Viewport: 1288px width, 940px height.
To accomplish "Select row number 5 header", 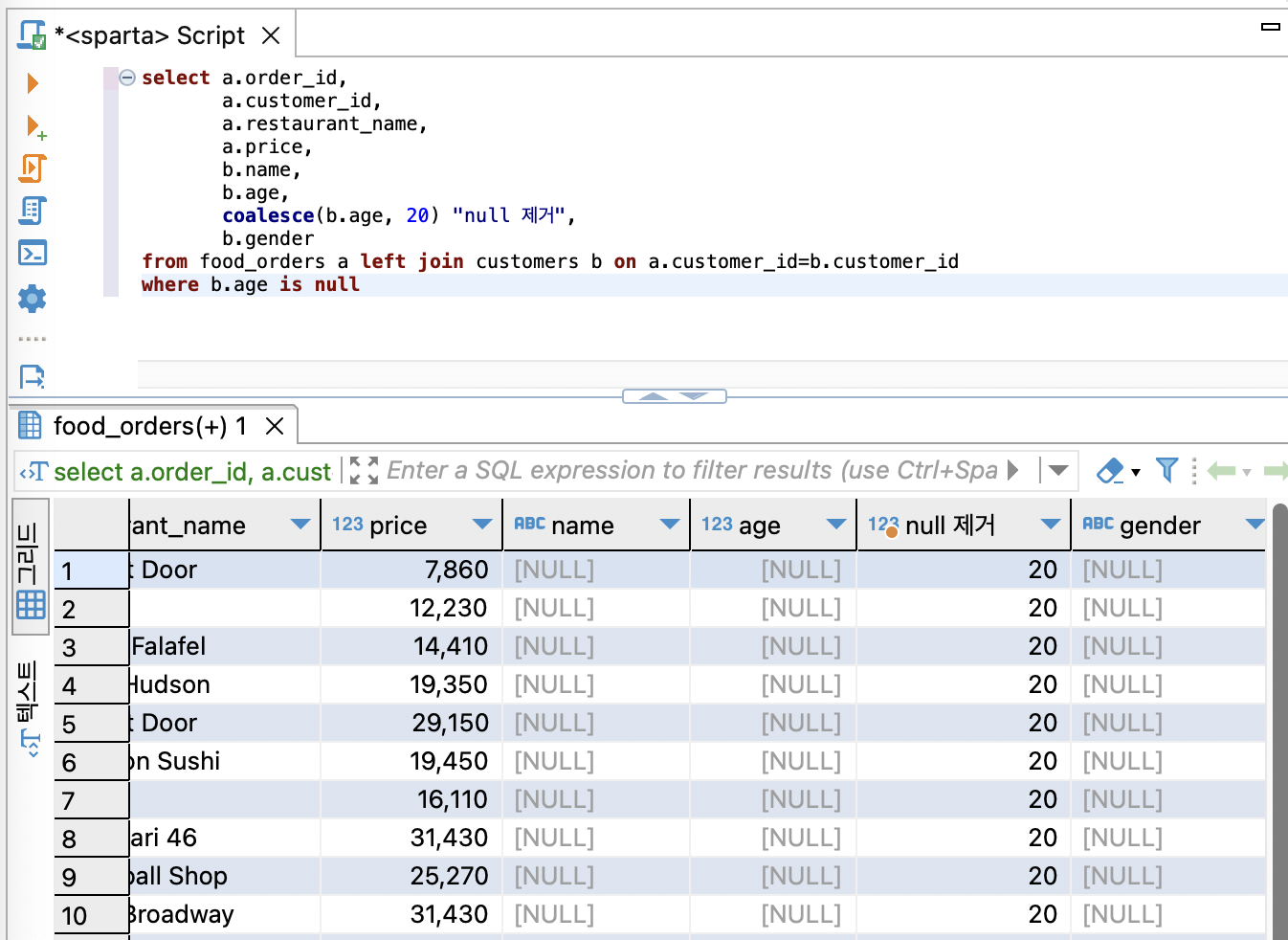I will click(91, 724).
